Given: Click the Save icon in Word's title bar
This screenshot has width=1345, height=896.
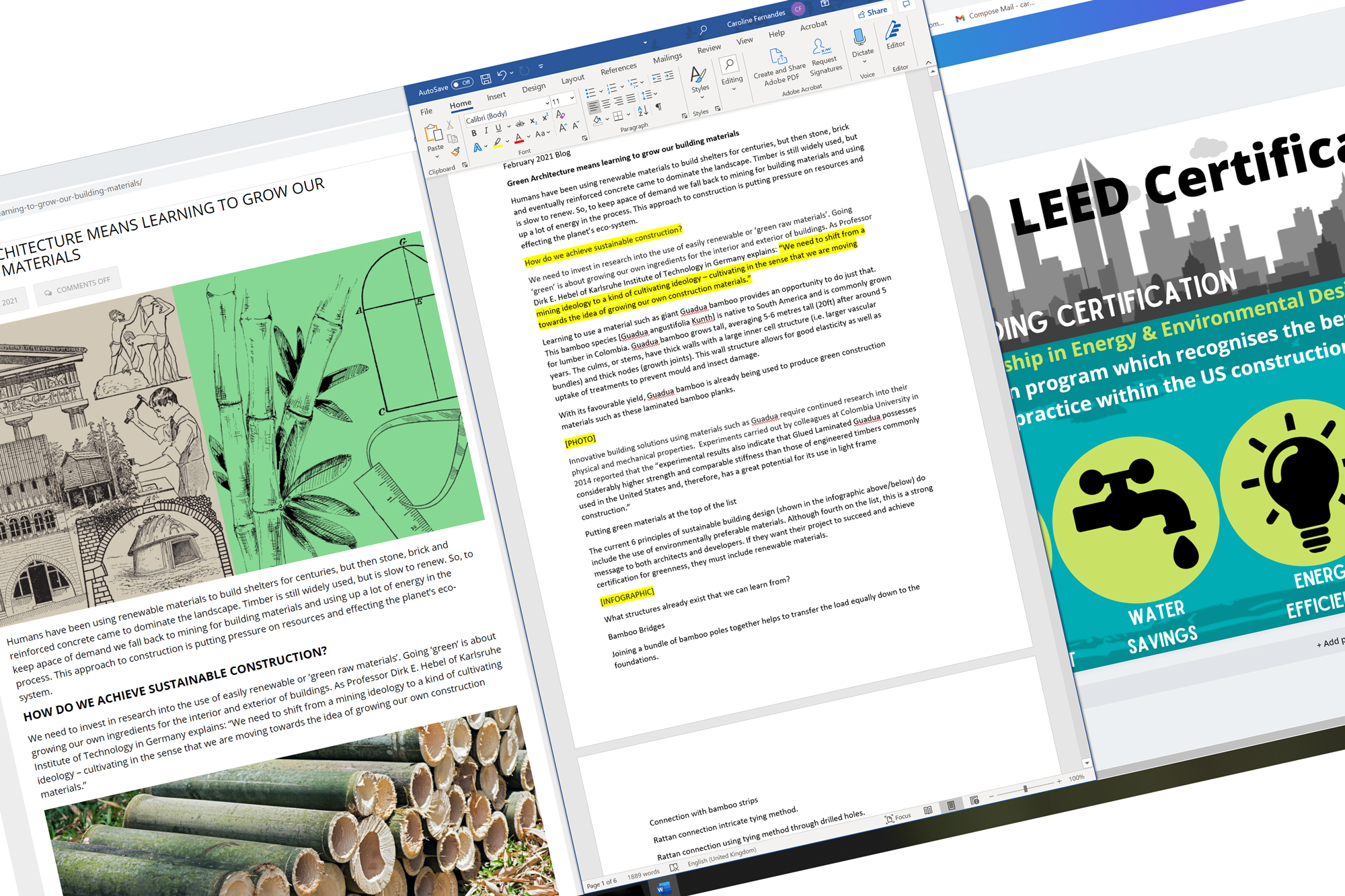Looking at the screenshot, I should [486, 79].
